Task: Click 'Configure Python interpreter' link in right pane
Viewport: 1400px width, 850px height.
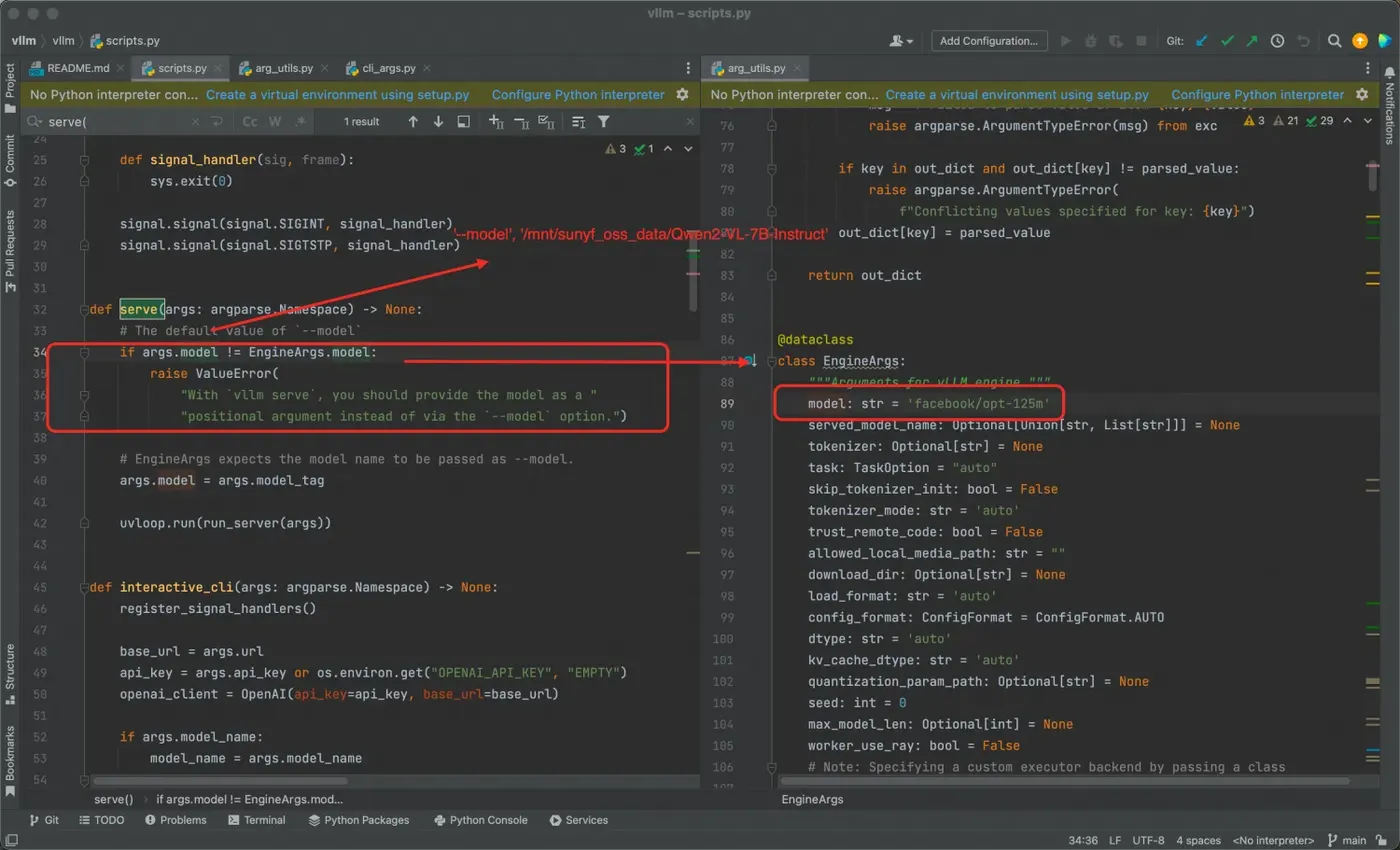Action: [x=1258, y=94]
